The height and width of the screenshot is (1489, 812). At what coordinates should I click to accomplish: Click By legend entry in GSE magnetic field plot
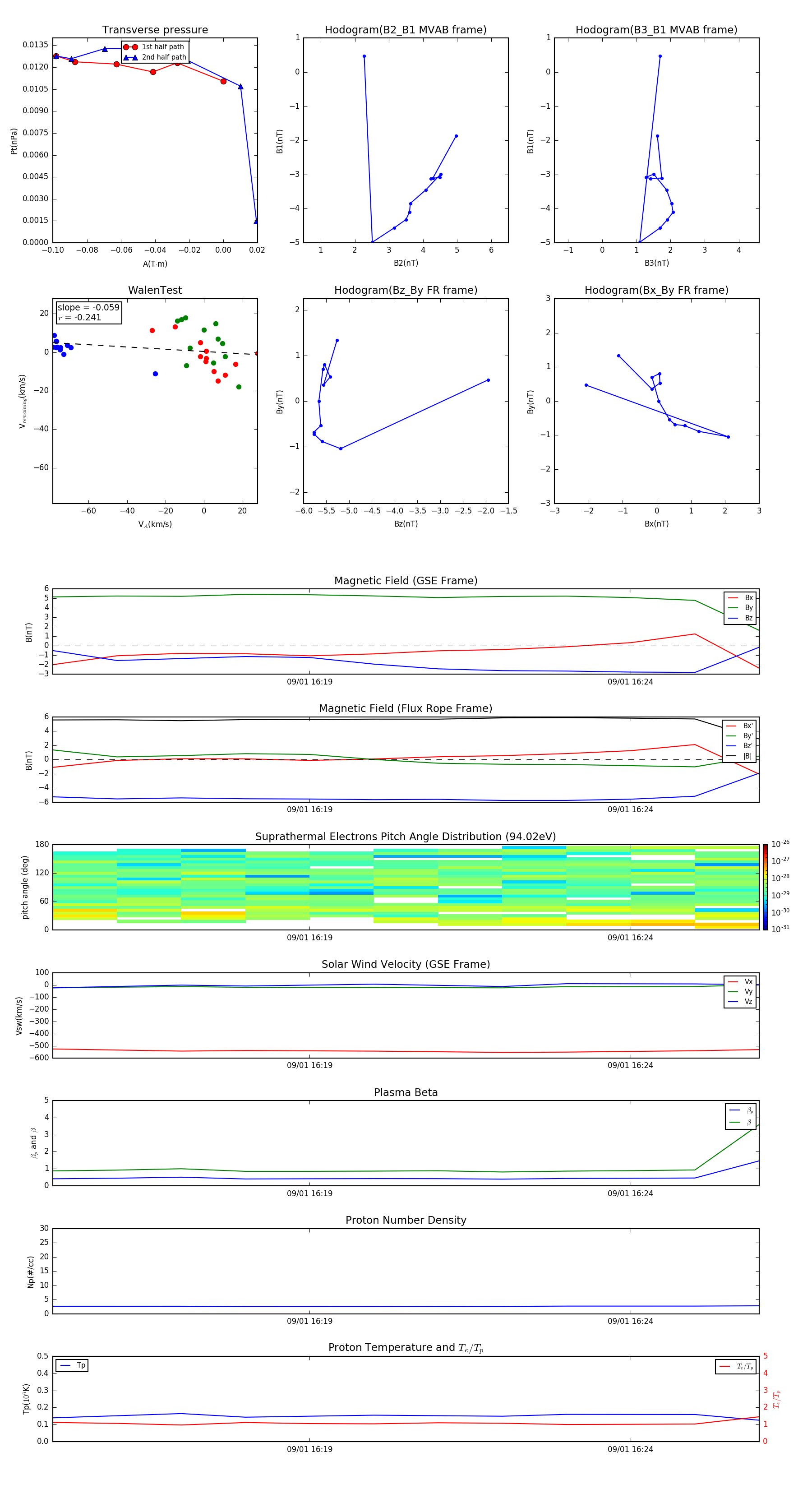click(741, 607)
